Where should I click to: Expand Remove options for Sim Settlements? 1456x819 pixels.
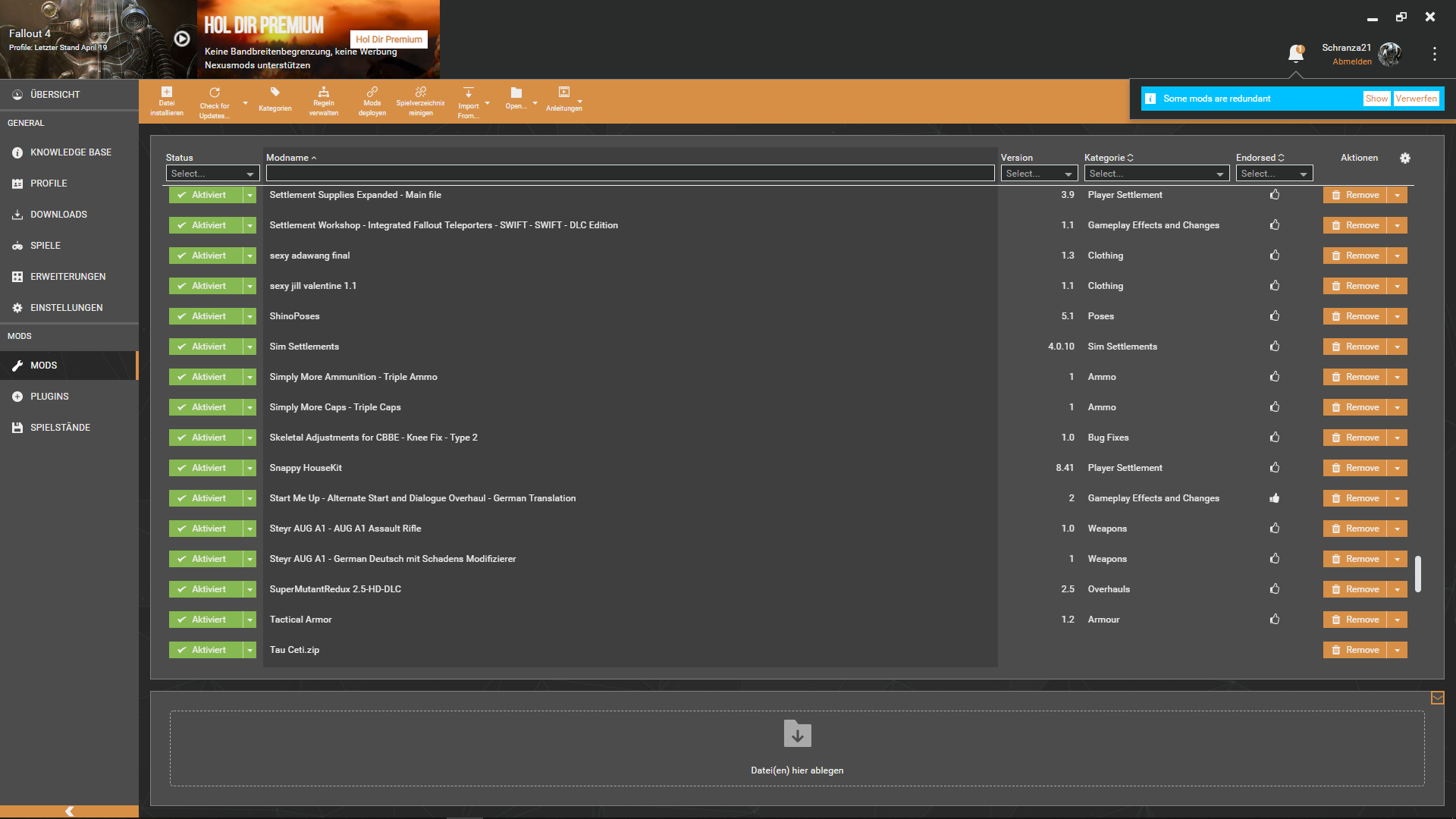click(1398, 347)
